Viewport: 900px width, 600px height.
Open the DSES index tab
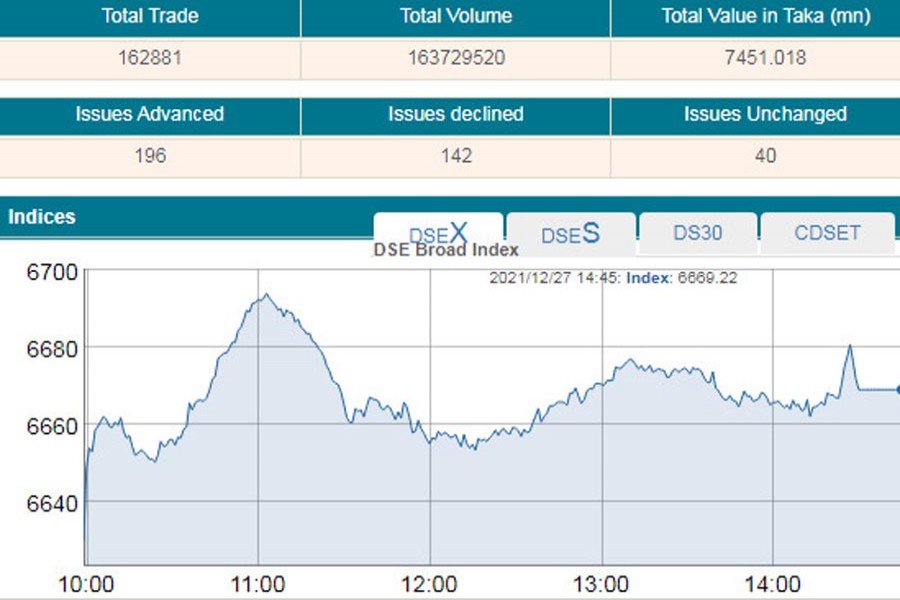(x=570, y=234)
